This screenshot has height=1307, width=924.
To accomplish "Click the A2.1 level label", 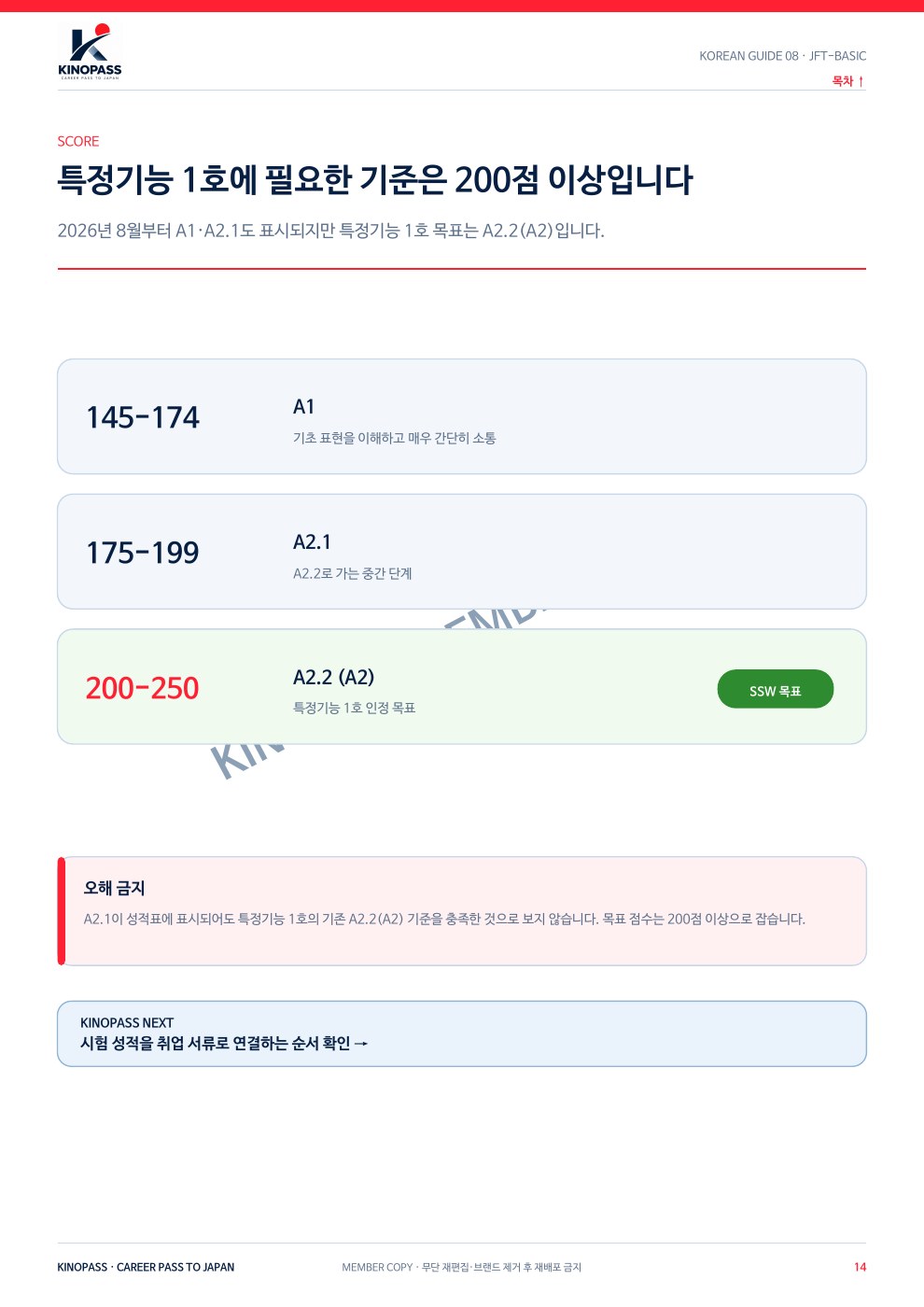I will click(x=312, y=542).
